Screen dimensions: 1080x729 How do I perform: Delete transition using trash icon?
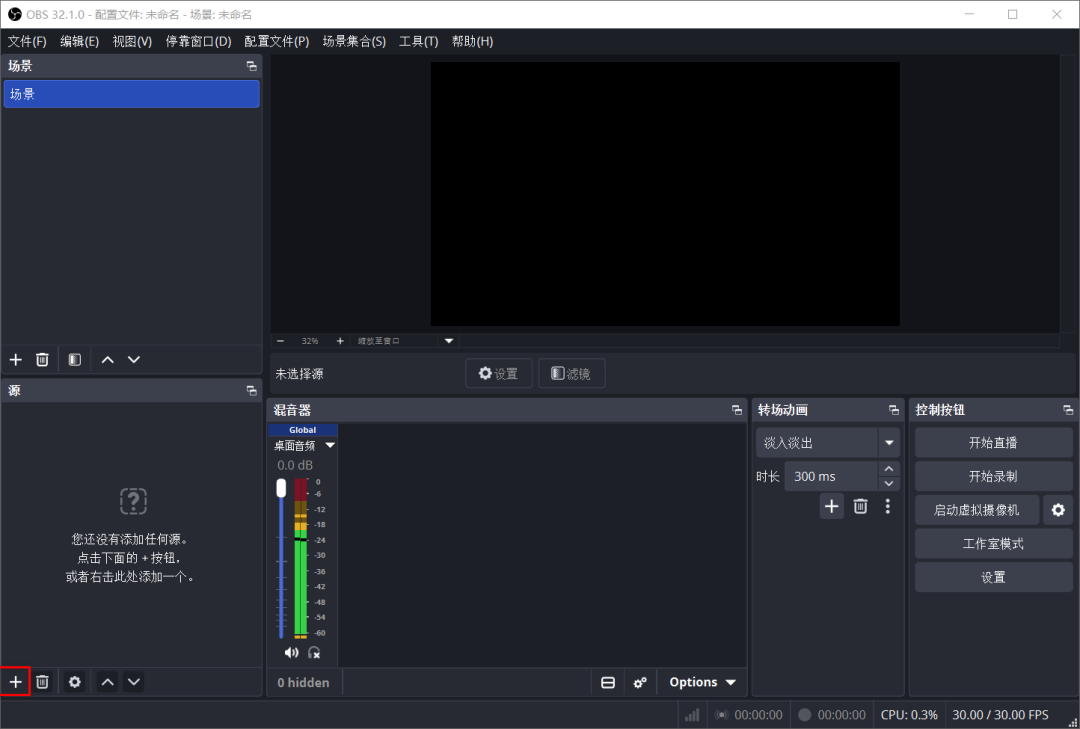860,506
